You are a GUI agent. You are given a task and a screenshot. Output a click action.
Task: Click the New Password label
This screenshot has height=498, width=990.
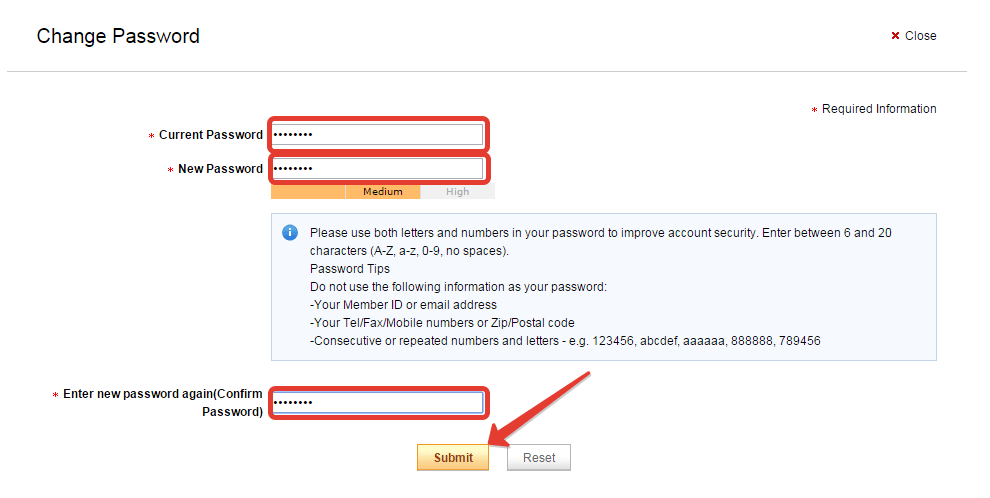pos(220,169)
